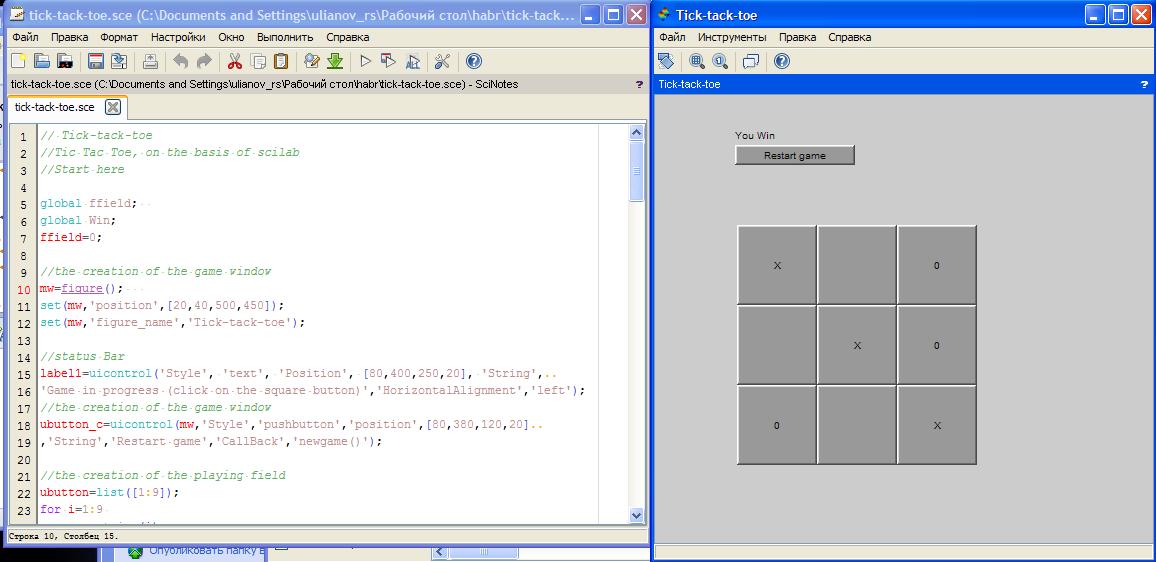Redo the edit in SciNotes toolbar
This screenshot has width=1156, height=562.
pyautogui.click(x=203, y=60)
